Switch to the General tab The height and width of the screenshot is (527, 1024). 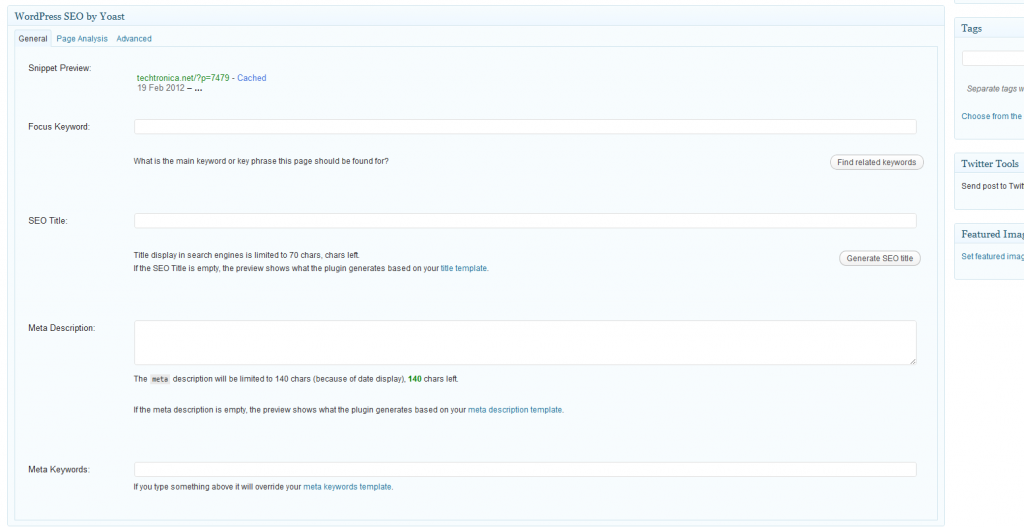coord(33,39)
